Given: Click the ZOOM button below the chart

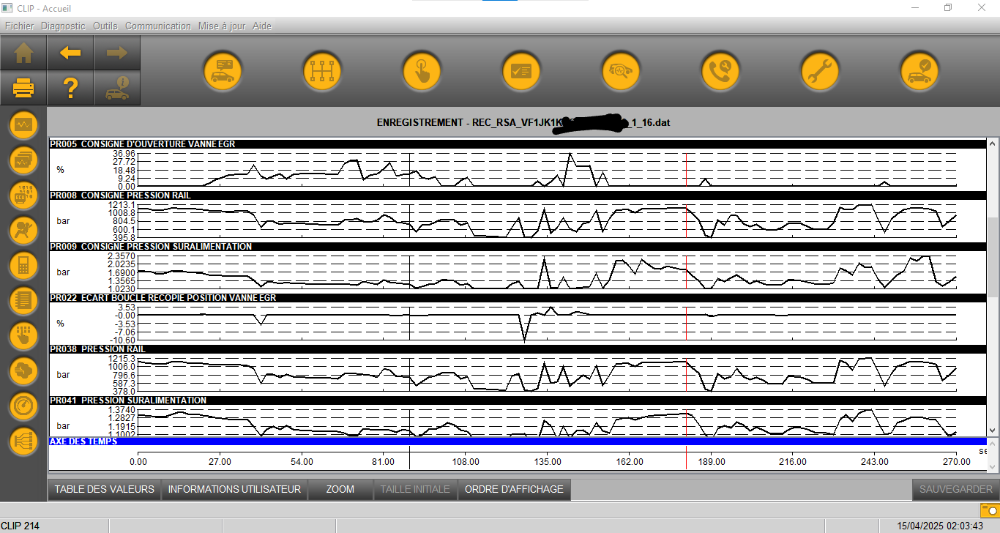Looking at the screenshot, I should [x=340, y=489].
